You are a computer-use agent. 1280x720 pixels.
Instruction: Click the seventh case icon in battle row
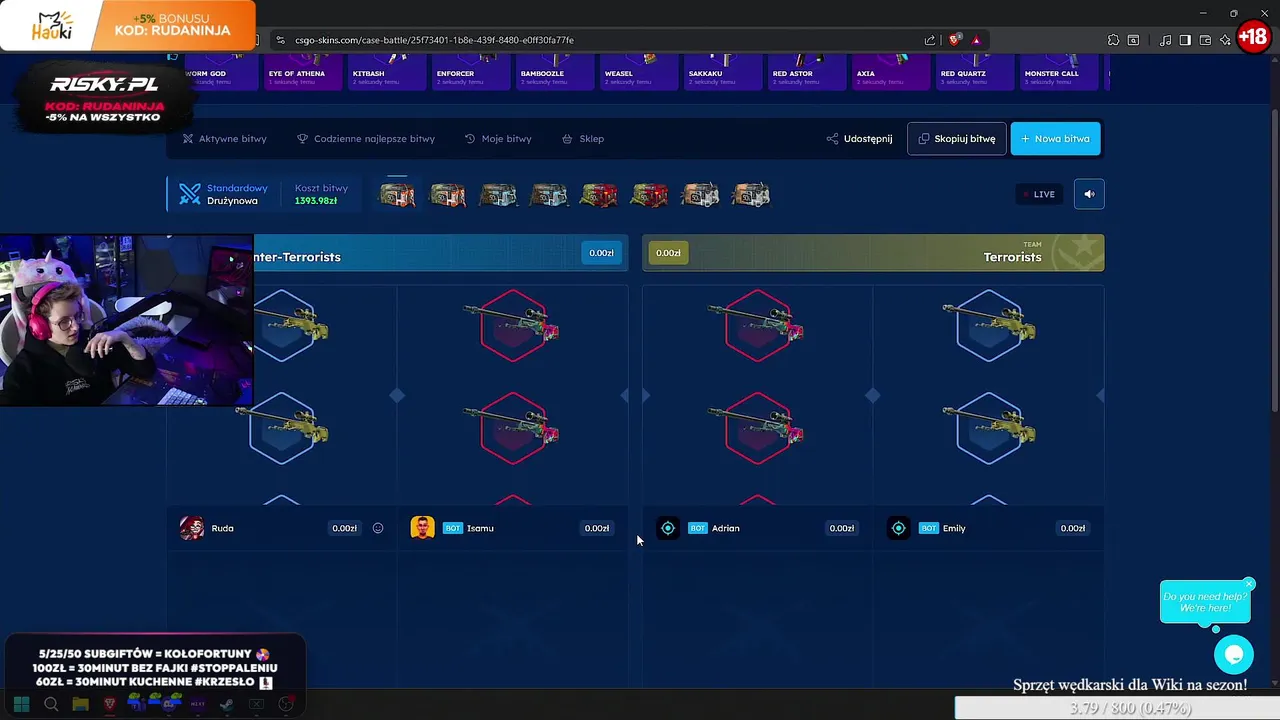tap(700, 194)
